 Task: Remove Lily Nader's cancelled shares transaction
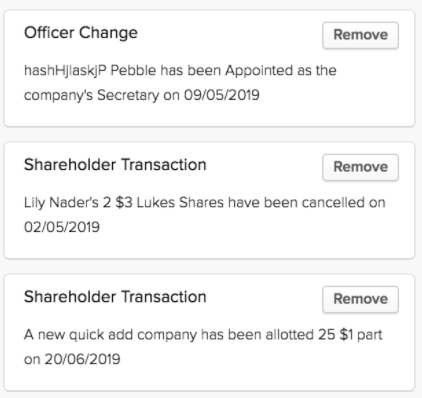(x=360, y=167)
